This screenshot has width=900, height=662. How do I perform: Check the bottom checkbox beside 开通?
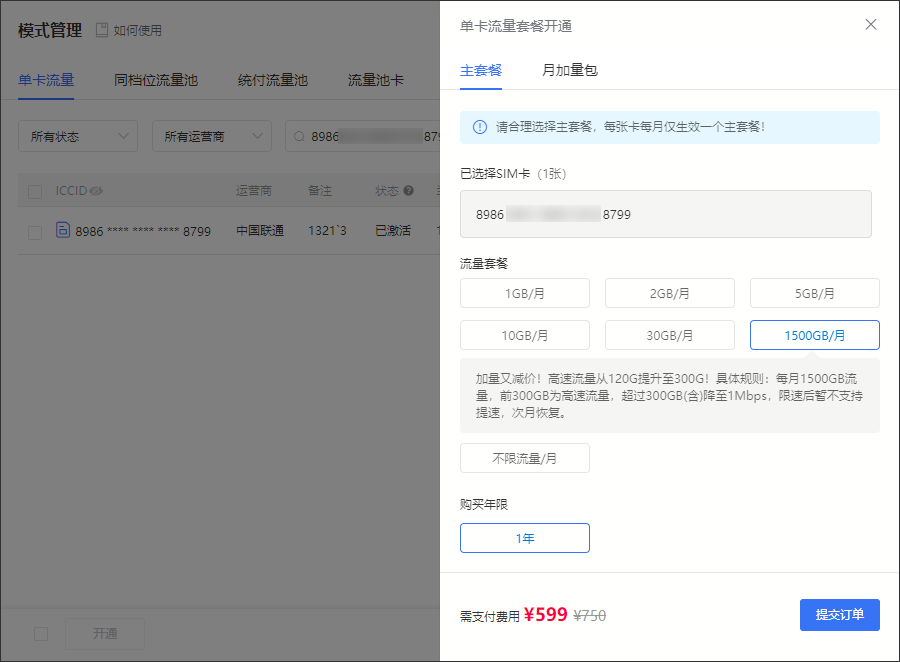click(x=41, y=634)
